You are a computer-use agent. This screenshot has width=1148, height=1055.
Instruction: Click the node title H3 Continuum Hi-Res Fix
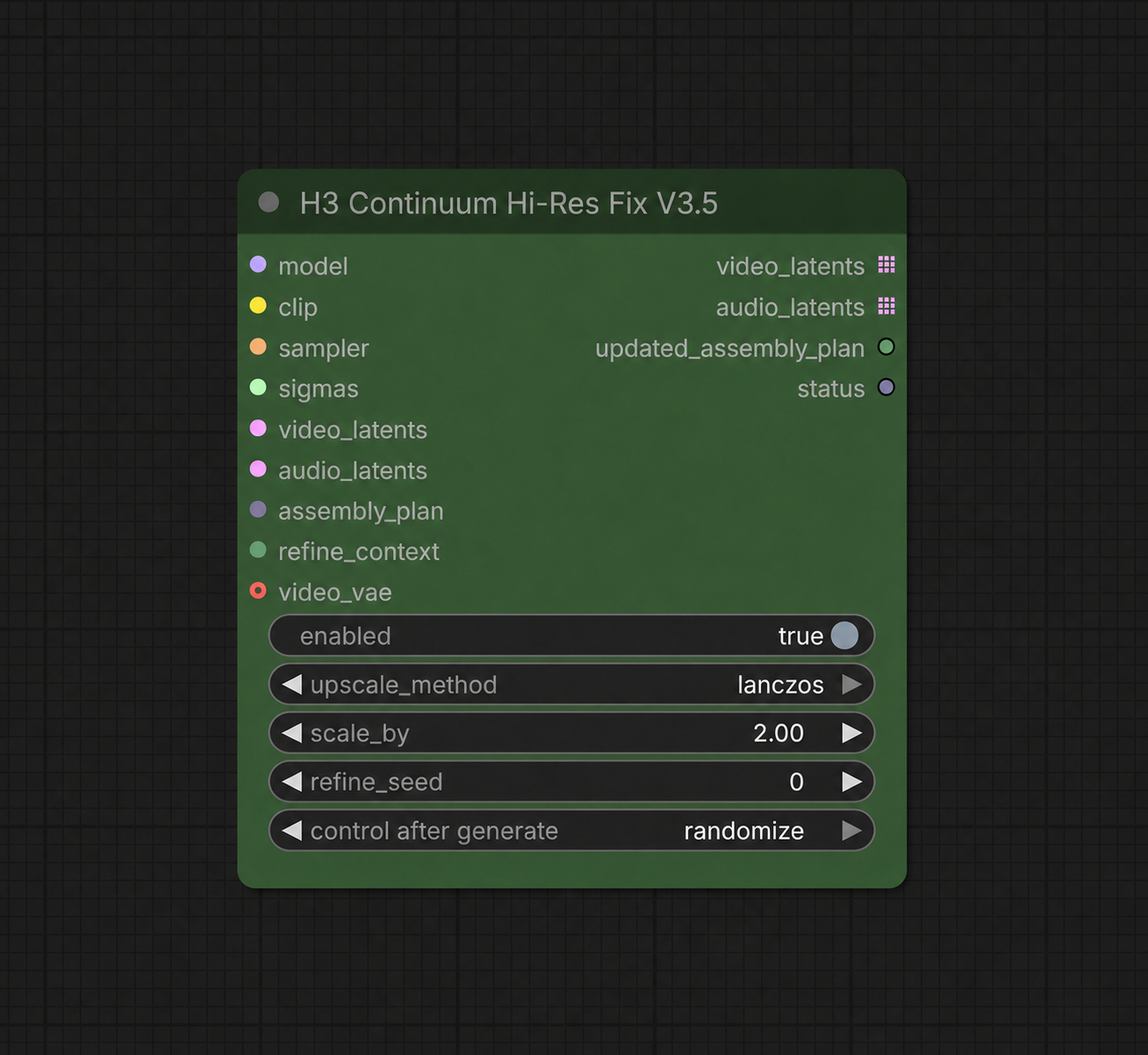pyautogui.click(x=509, y=204)
